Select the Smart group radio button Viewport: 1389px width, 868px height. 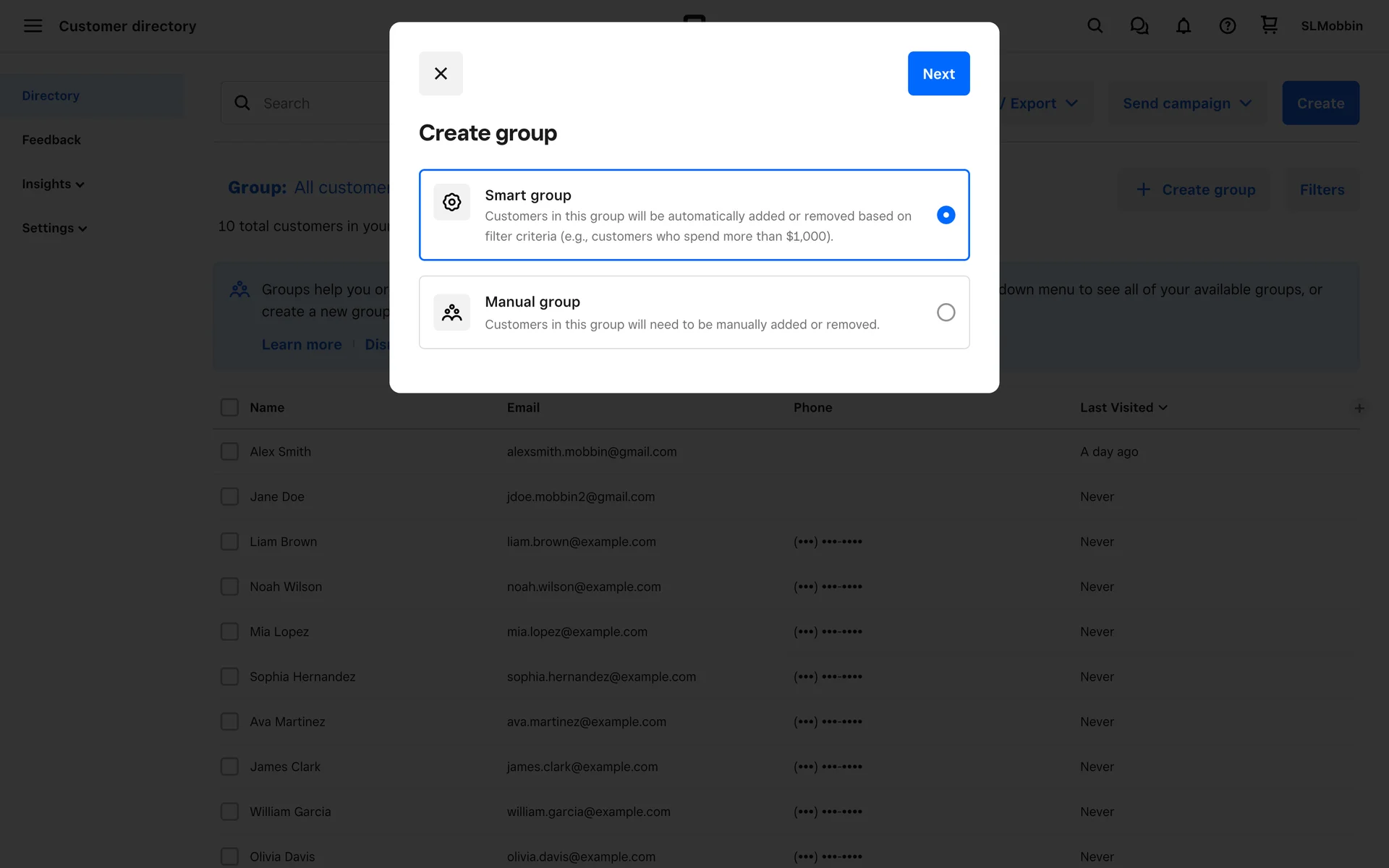pyautogui.click(x=946, y=215)
